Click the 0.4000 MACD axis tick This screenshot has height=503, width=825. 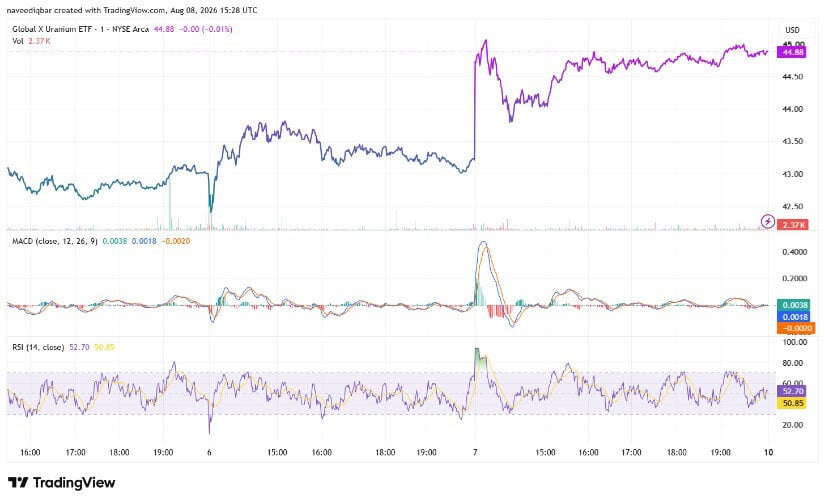click(x=794, y=252)
